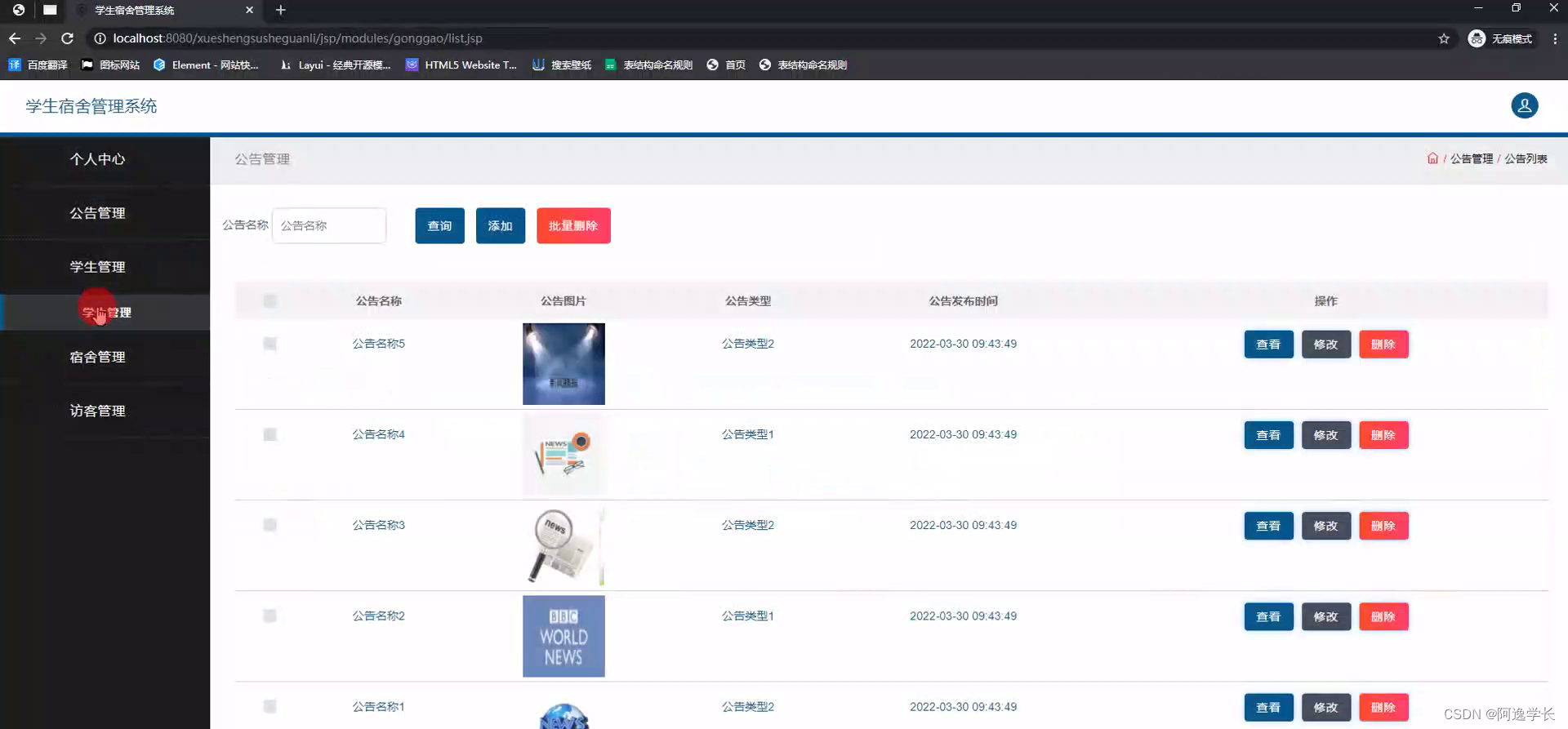The width and height of the screenshot is (1568, 729).
Task: Click the browser address bar URL
Action: coord(297,38)
